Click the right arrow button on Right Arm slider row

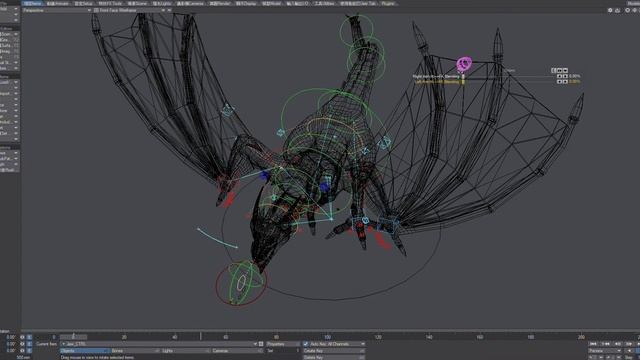click(x=565, y=76)
